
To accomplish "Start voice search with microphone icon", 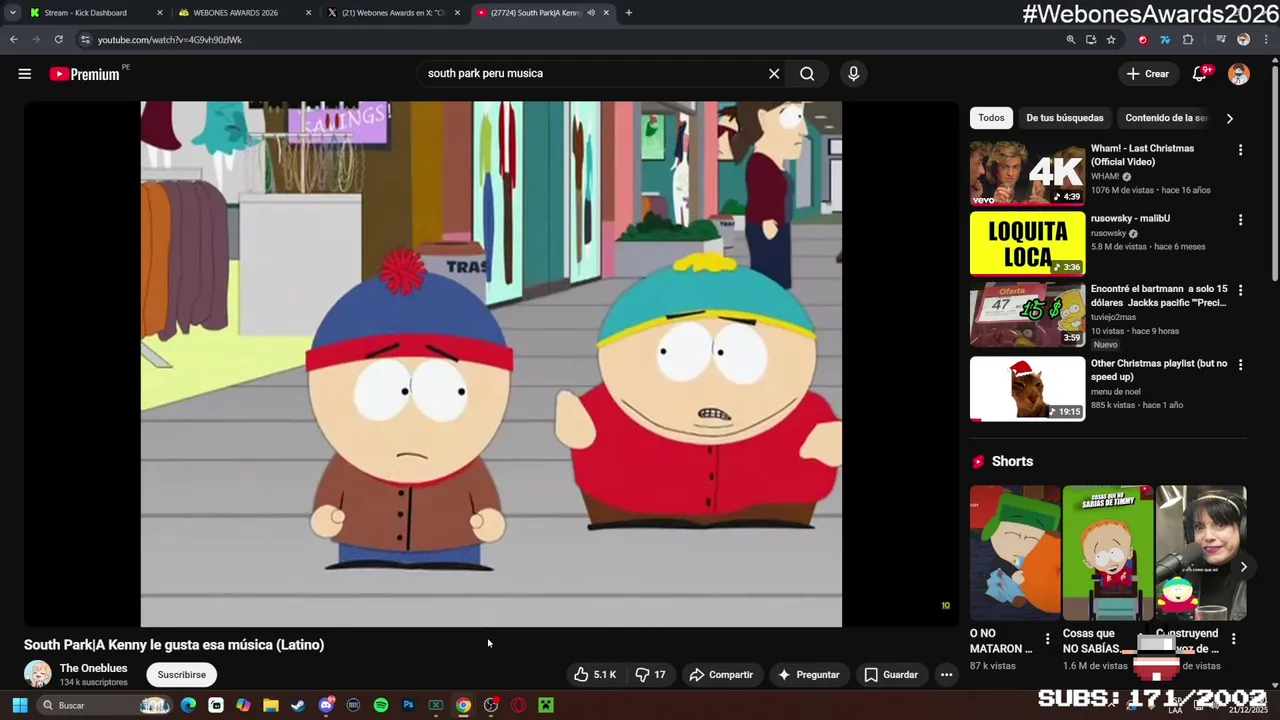I will 853,74.
